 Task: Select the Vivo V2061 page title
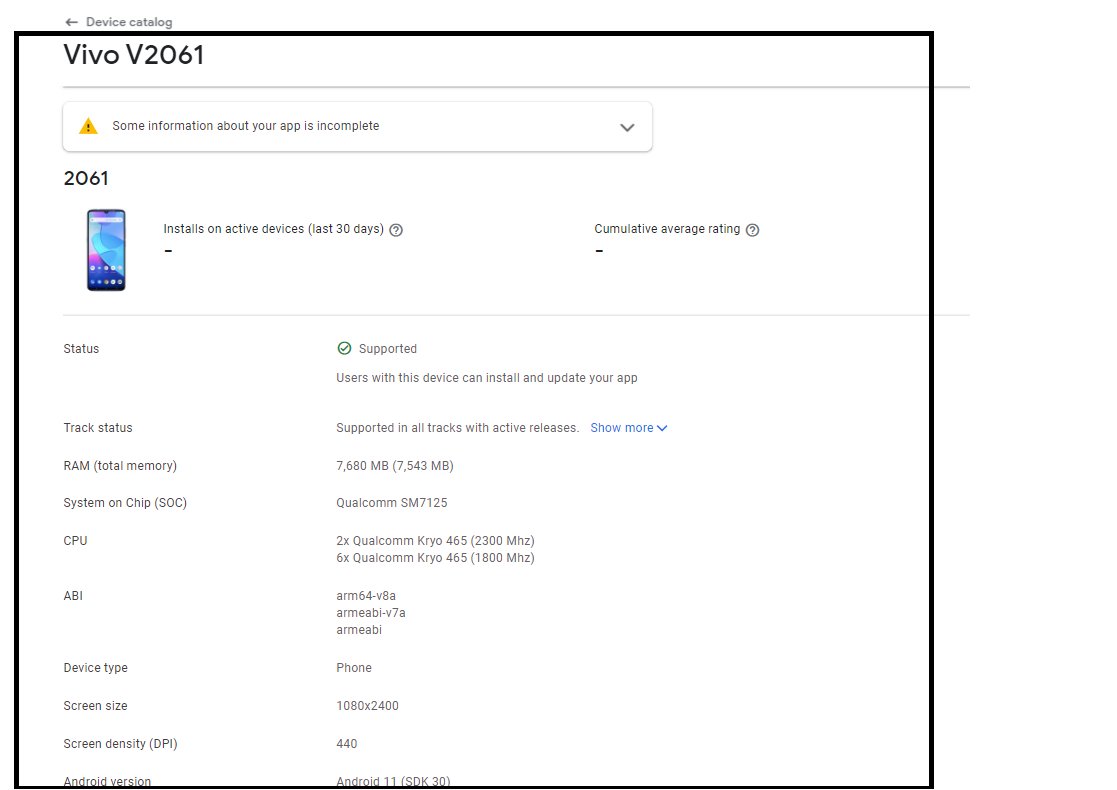tap(134, 55)
